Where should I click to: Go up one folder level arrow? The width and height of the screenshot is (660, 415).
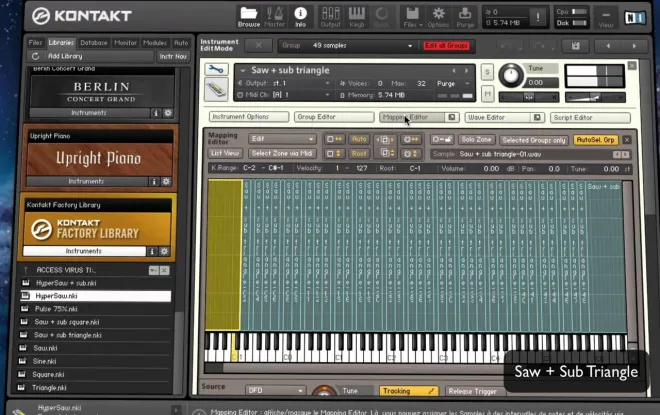(26, 270)
